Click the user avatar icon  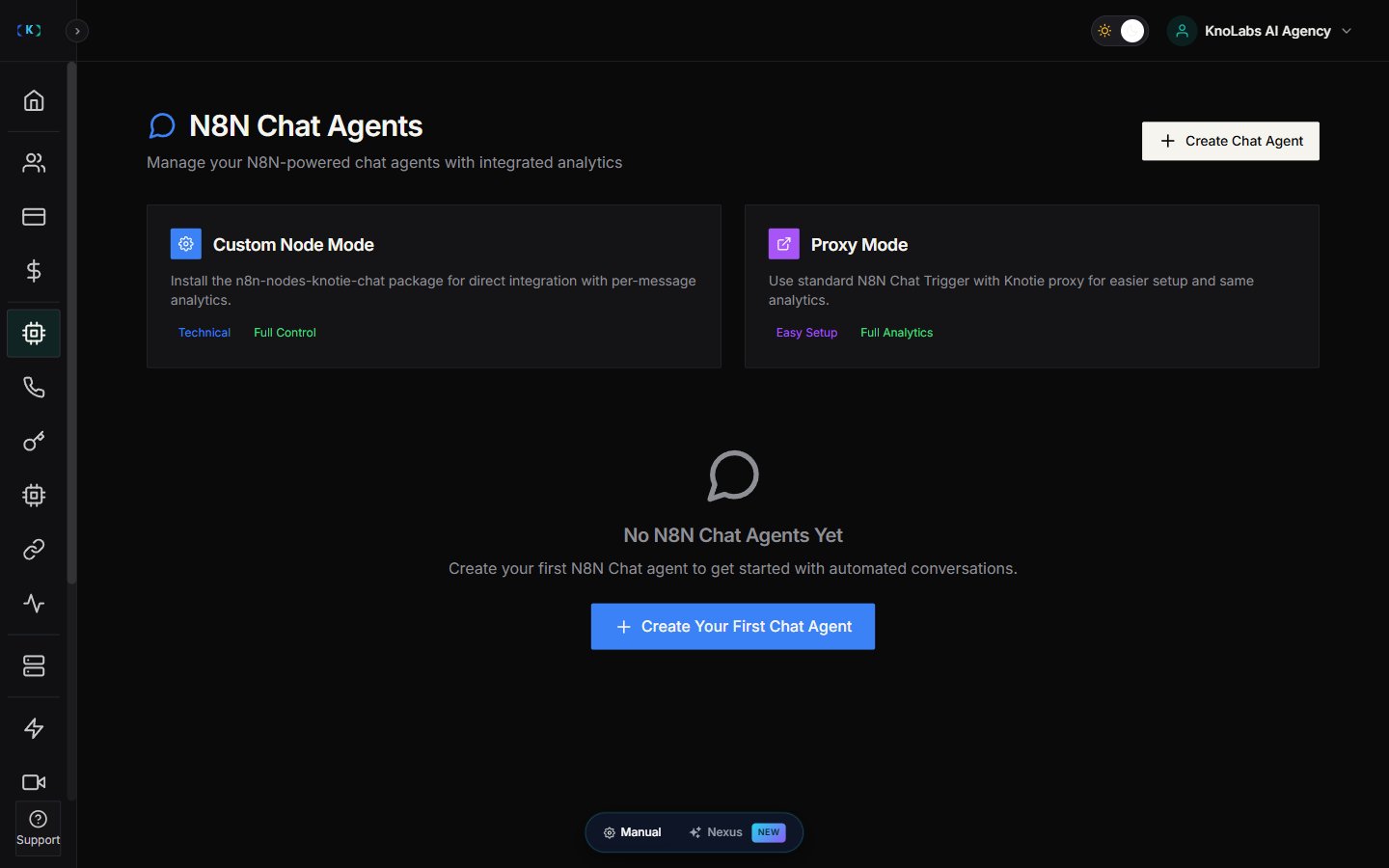pyautogui.click(x=1182, y=31)
